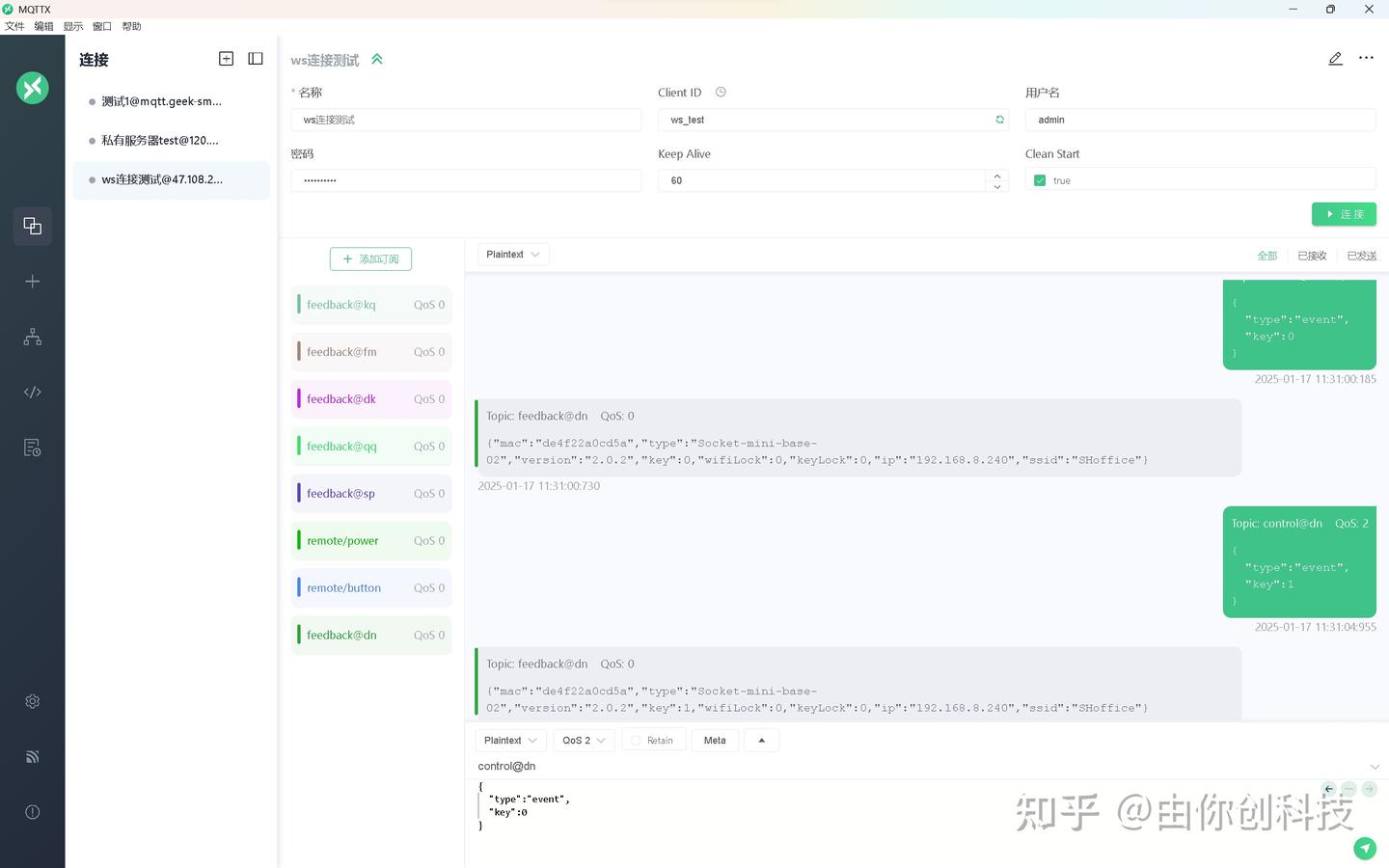This screenshot has height=868, width=1389.
Task: Click the 添加订阅 button
Action: pyautogui.click(x=370, y=258)
